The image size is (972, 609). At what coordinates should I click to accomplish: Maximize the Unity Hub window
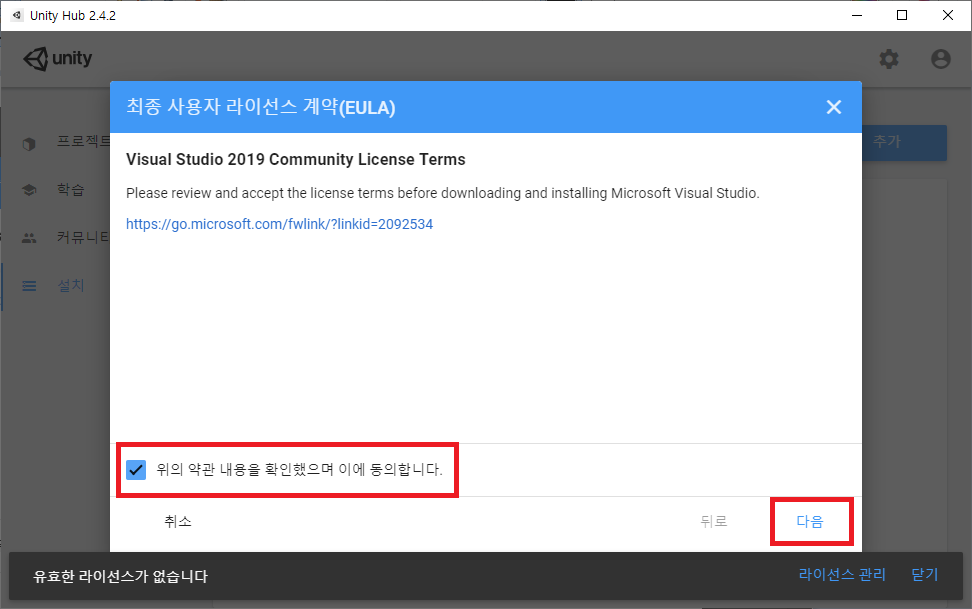tap(902, 16)
